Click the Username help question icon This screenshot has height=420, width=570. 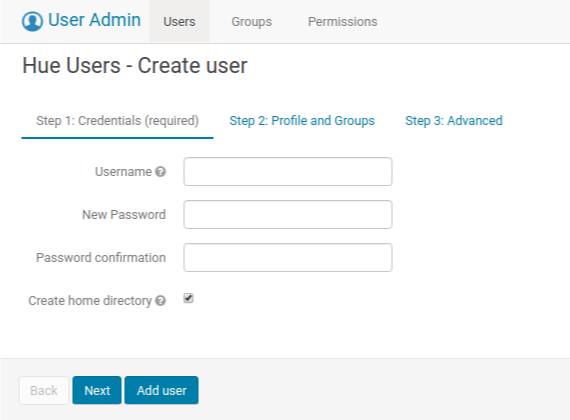click(x=160, y=172)
